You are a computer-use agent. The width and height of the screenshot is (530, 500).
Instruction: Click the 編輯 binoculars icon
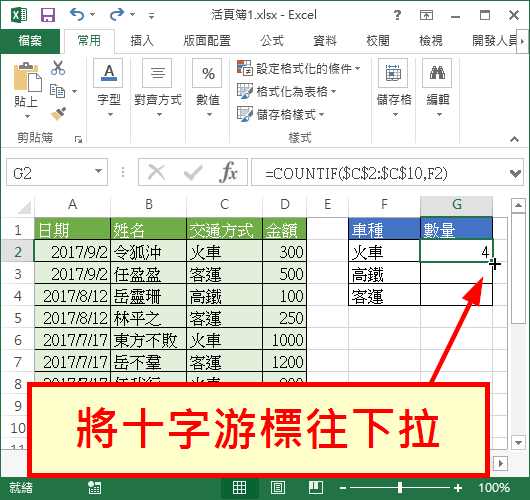437,73
